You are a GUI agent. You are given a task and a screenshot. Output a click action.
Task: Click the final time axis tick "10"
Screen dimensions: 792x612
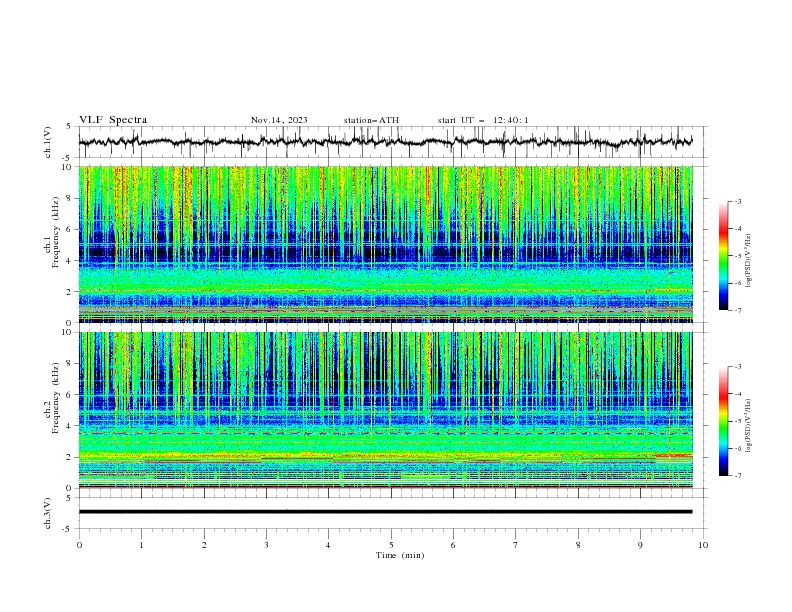pyautogui.click(x=703, y=545)
